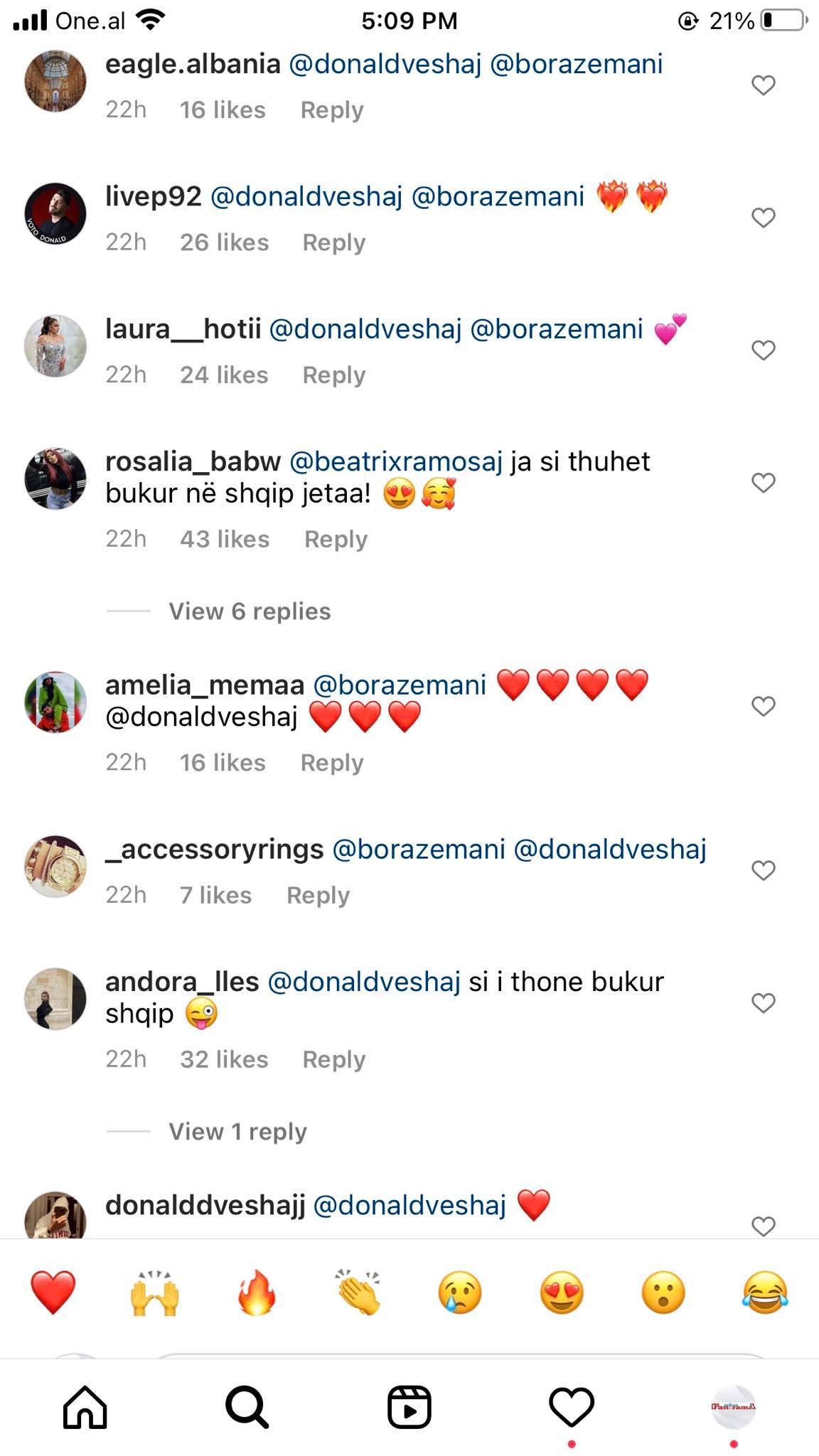Image resolution: width=819 pixels, height=1456 pixels.
Task: Add raised hands emoji reaction
Action: click(155, 1292)
